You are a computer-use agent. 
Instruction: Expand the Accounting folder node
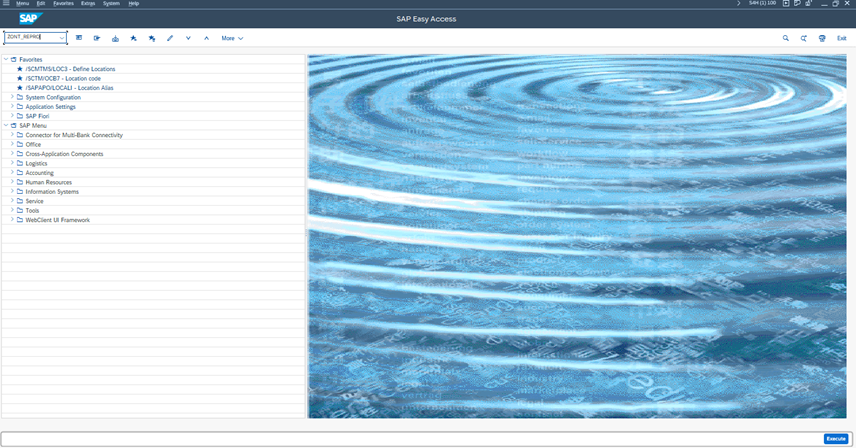12,173
